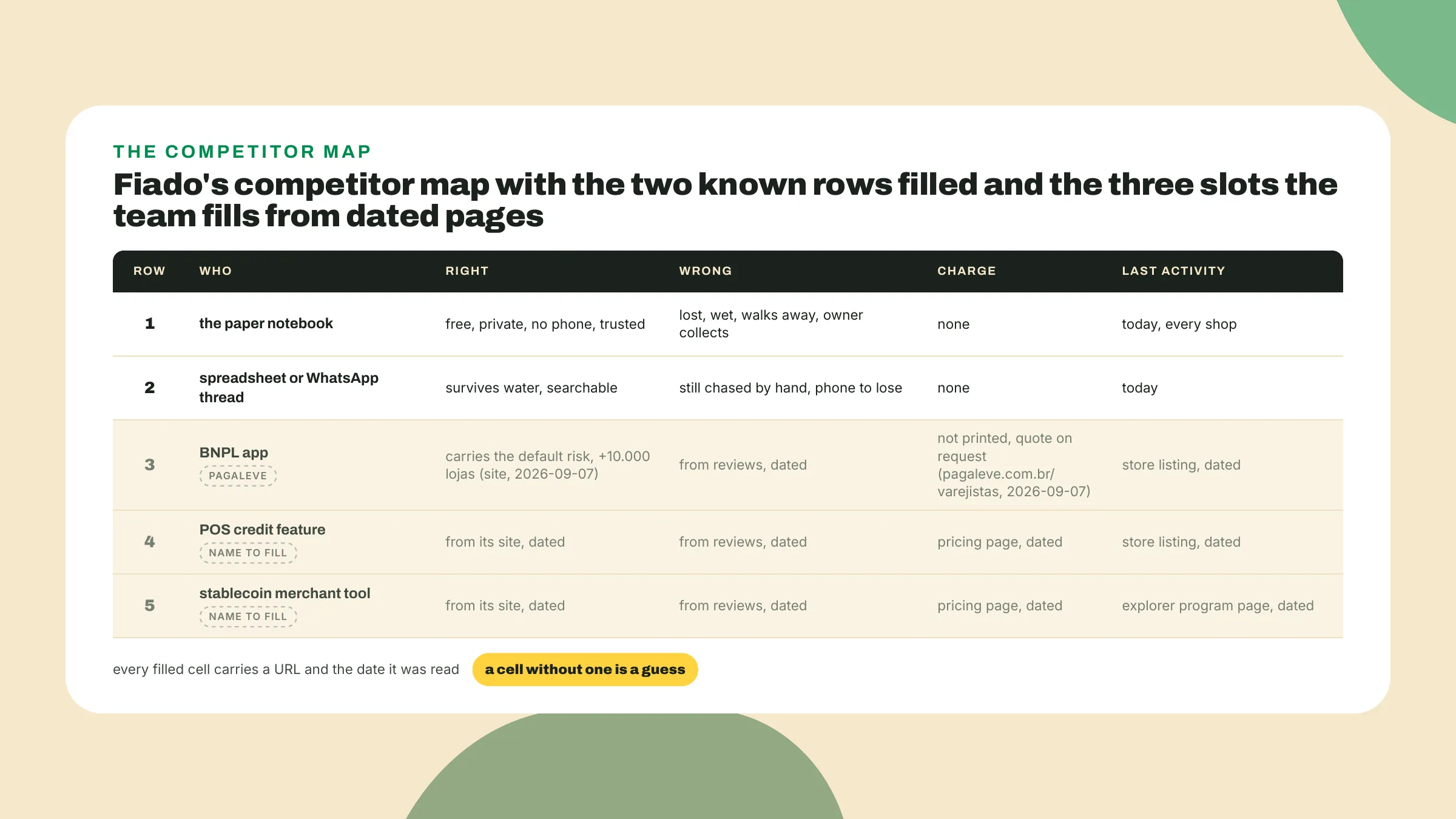Click the WHO column header

click(215, 271)
